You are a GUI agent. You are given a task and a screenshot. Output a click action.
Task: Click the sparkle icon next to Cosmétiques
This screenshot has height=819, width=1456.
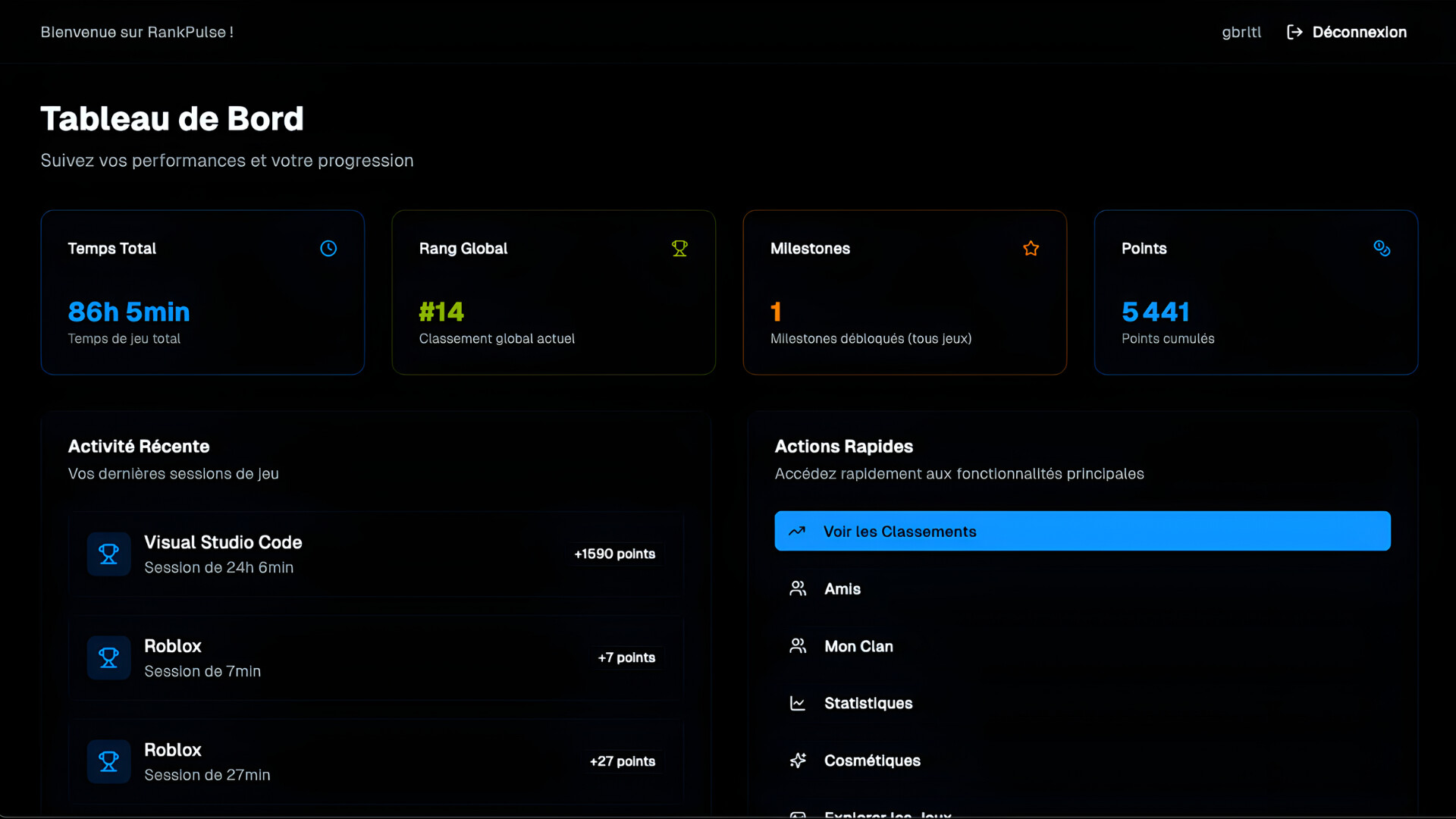tap(798, 761)
